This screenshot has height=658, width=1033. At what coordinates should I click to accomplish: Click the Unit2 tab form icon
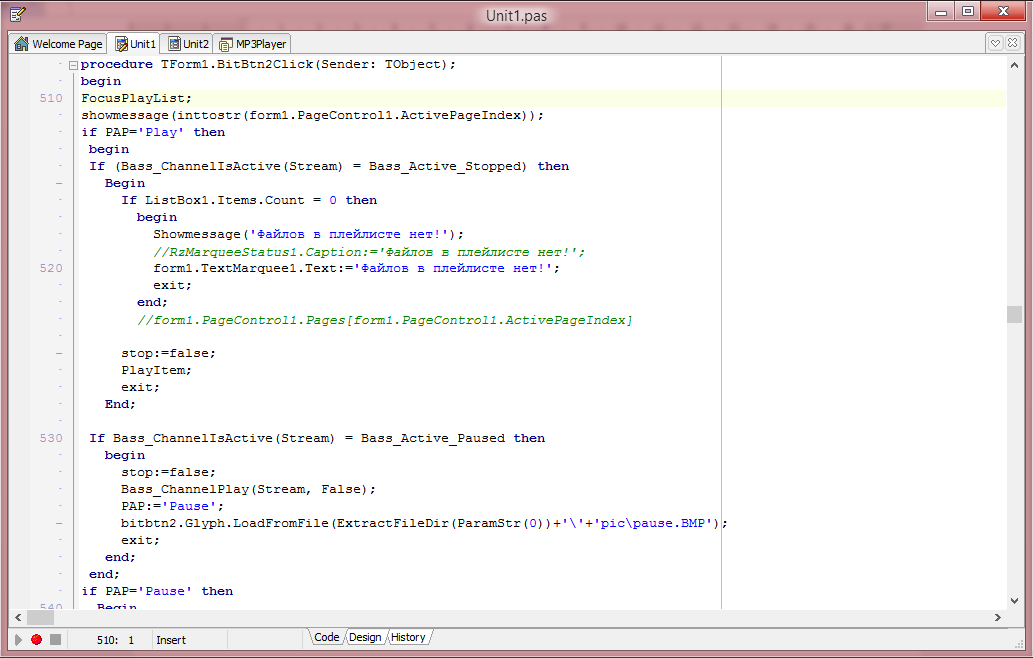pos(174,44)
